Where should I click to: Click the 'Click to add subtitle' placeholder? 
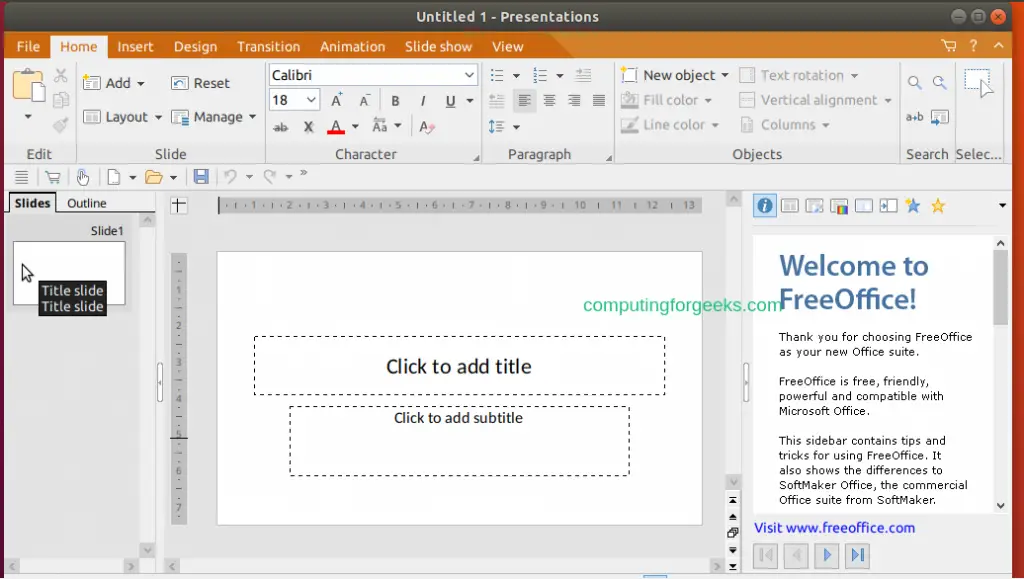click(x=459, y=441)
